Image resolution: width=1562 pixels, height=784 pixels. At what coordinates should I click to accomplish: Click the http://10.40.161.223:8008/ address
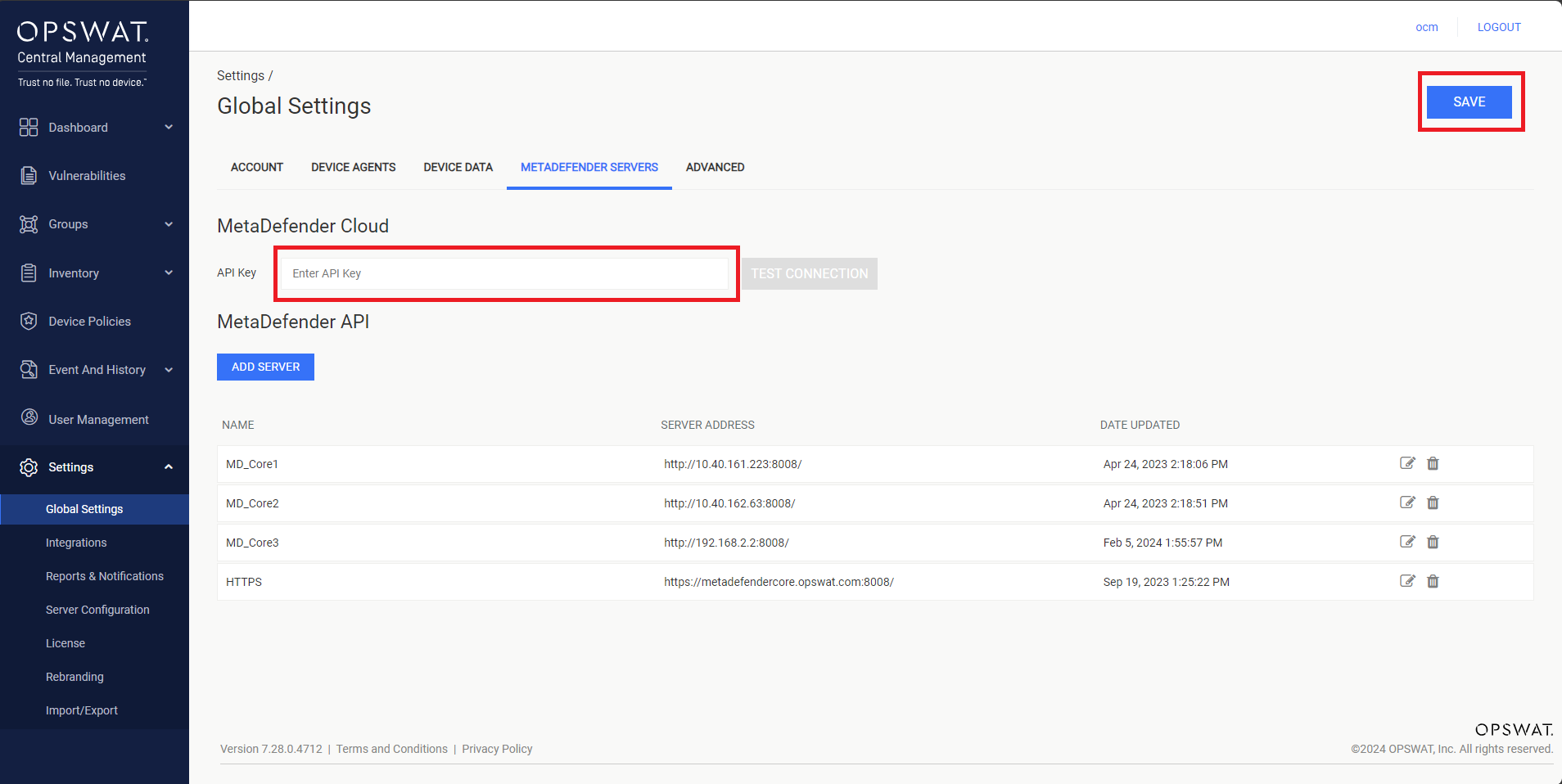[733, 464]
